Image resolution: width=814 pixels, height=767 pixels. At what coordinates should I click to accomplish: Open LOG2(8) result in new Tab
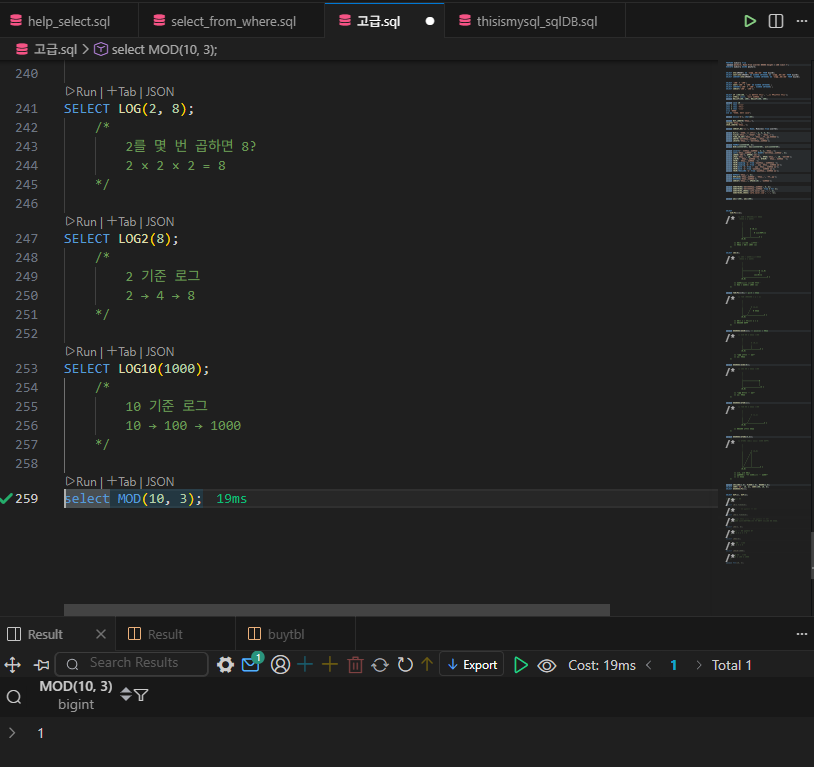pos(122,222)
